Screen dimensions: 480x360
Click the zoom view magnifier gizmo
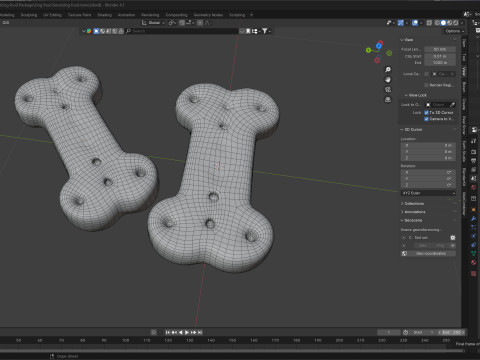[388, 70]
